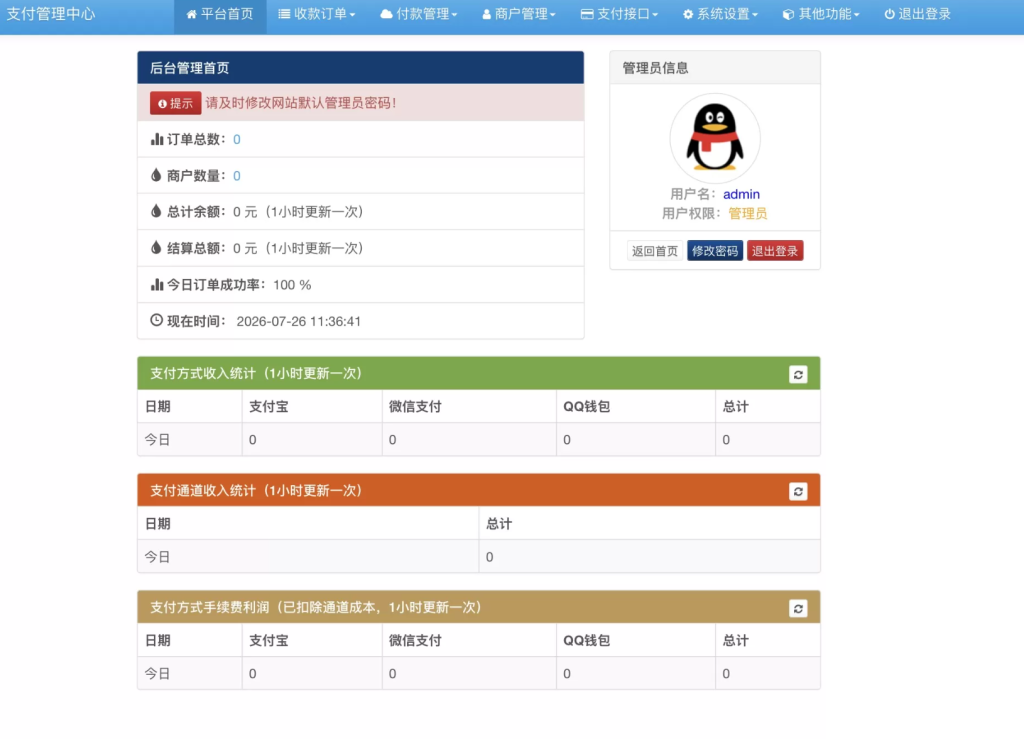Expand the 付款管理 dropdown caret
The height and width of the screenshot is (739, 1024).
tap(455, 14)
